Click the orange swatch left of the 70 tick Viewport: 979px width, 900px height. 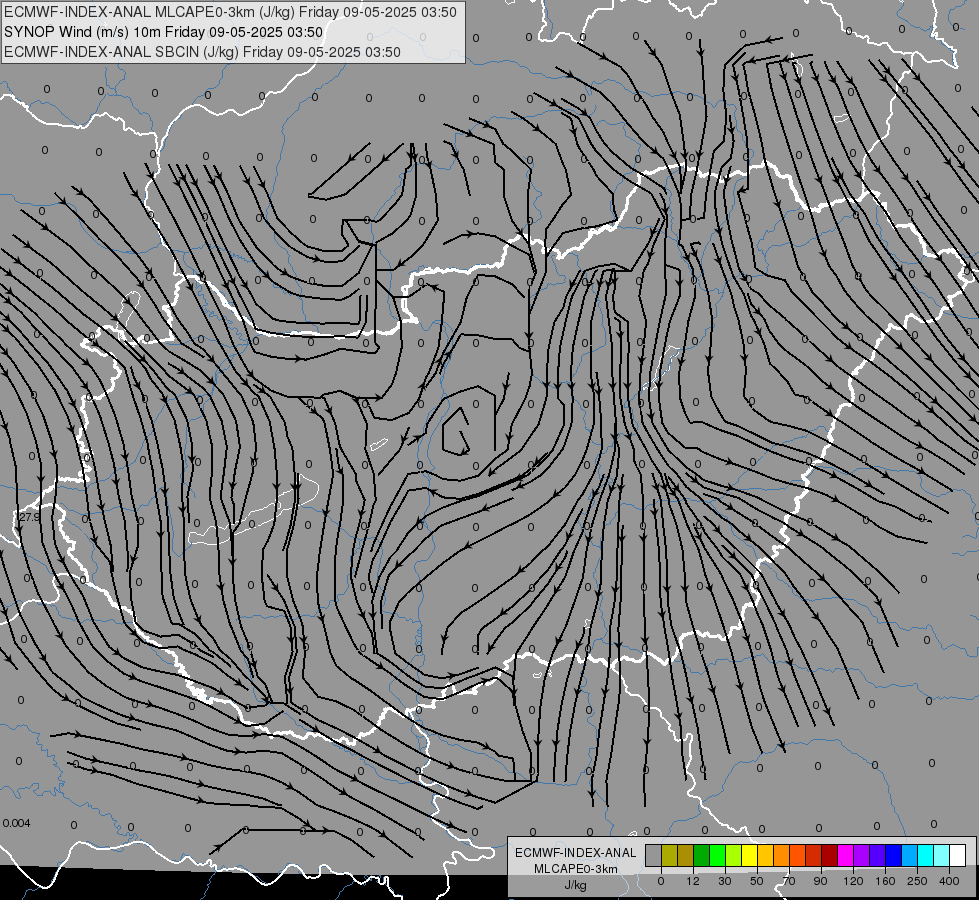coord(782,855)
